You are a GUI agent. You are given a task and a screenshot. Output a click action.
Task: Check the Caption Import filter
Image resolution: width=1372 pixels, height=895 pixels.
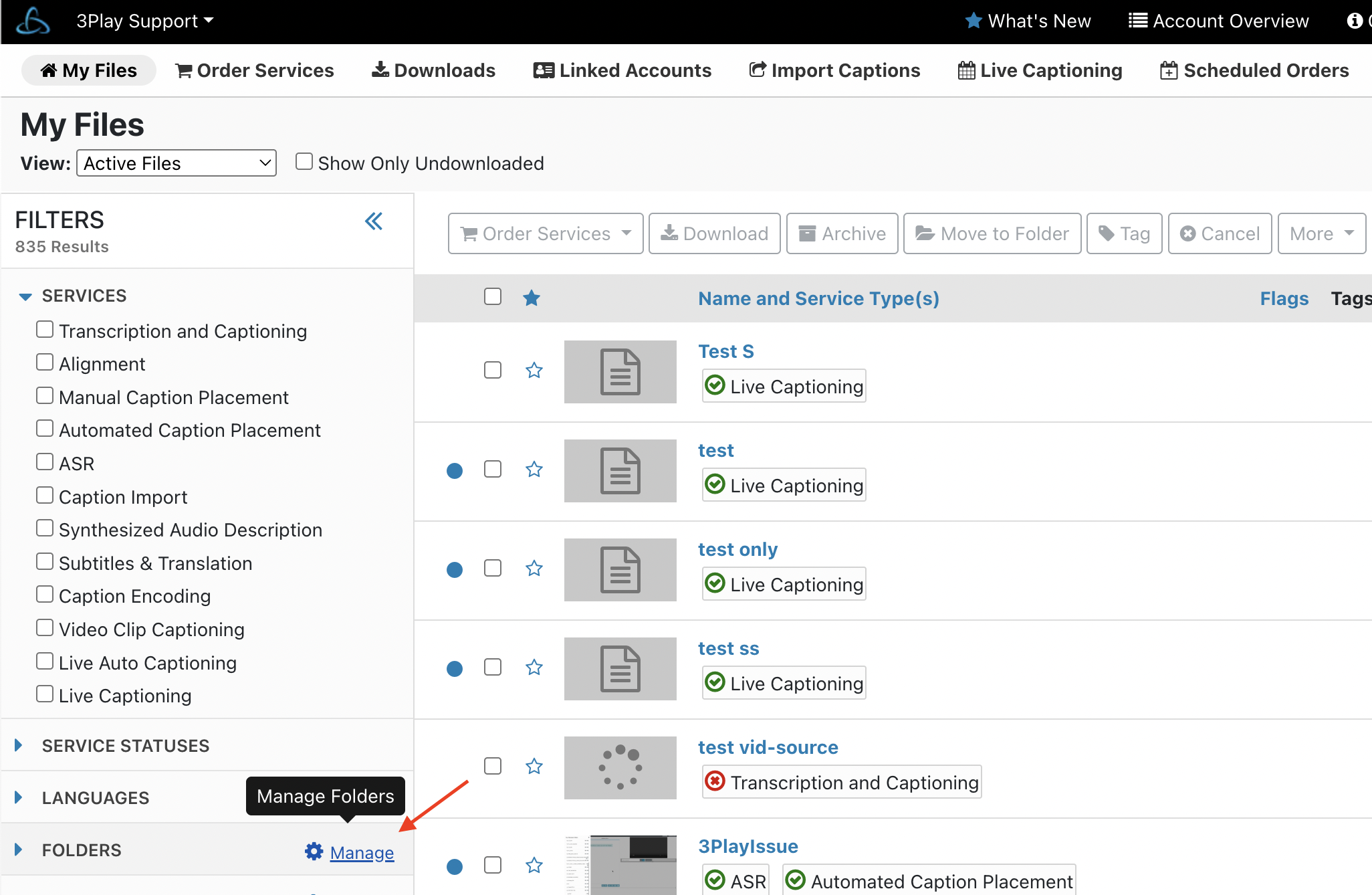coord(45,496)
